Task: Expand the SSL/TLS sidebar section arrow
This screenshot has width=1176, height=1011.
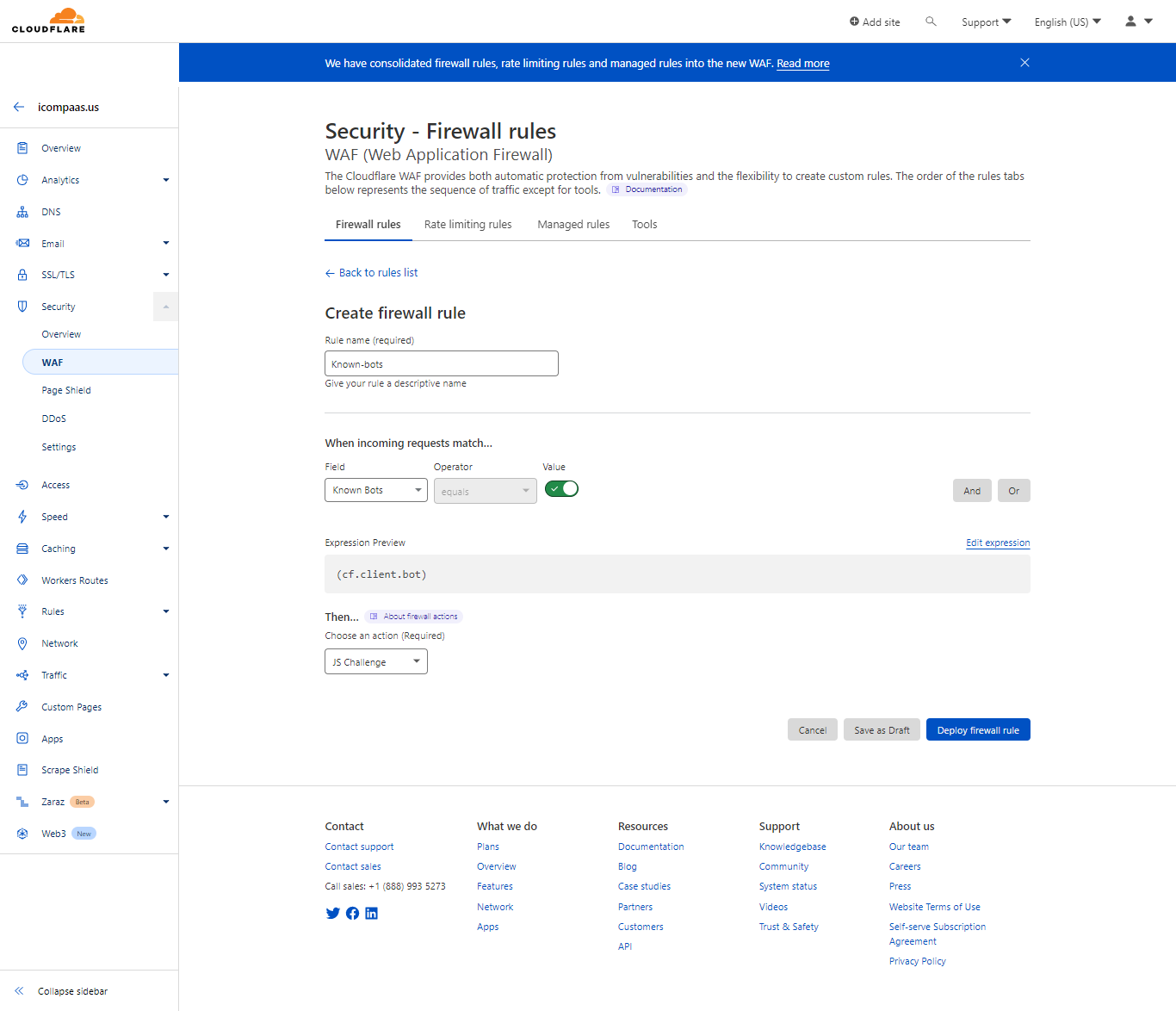Action: tap(166, 275)
